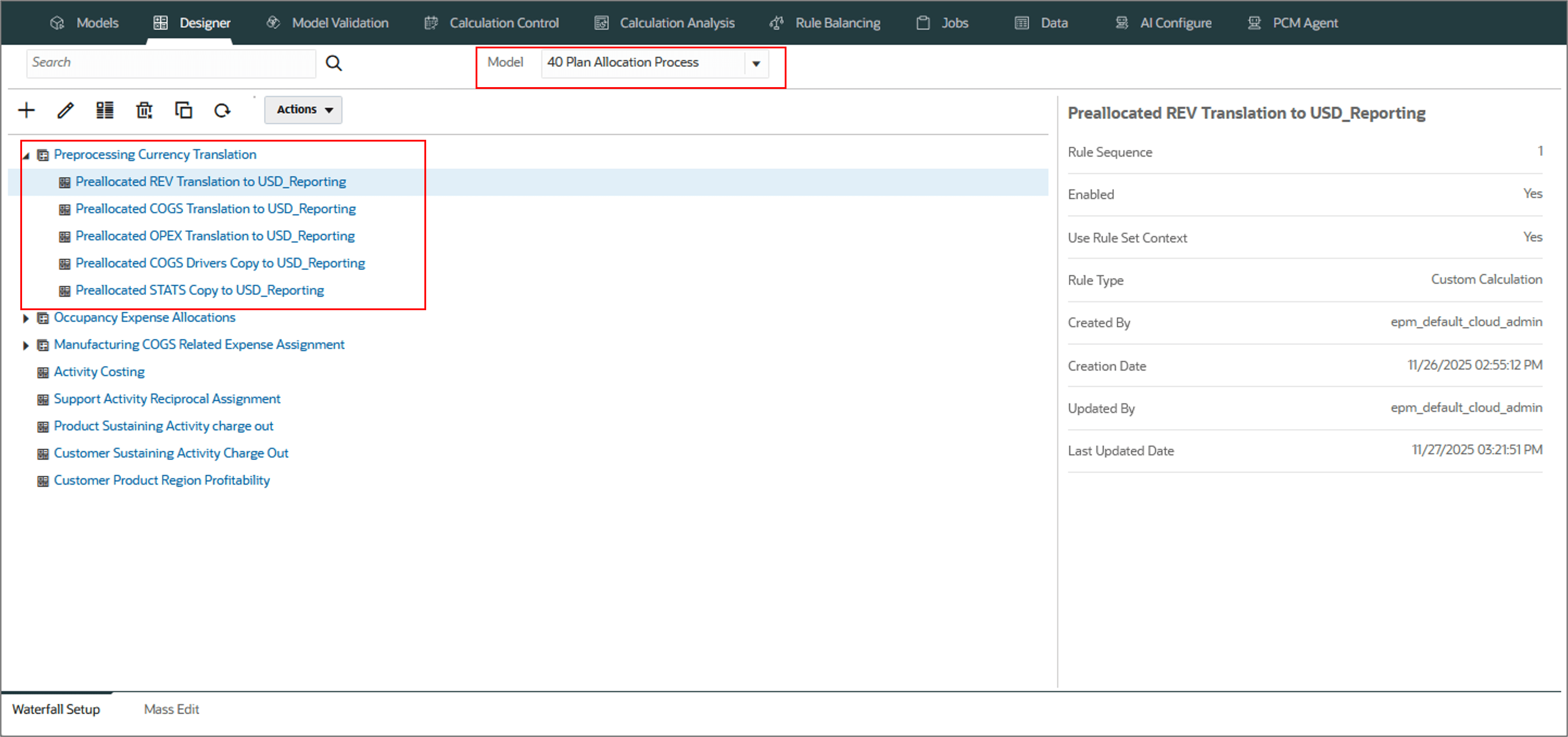This screenshot has width=1568, height=737.
Task: Open the Actions dropdown menu
Action: (303, 110)
